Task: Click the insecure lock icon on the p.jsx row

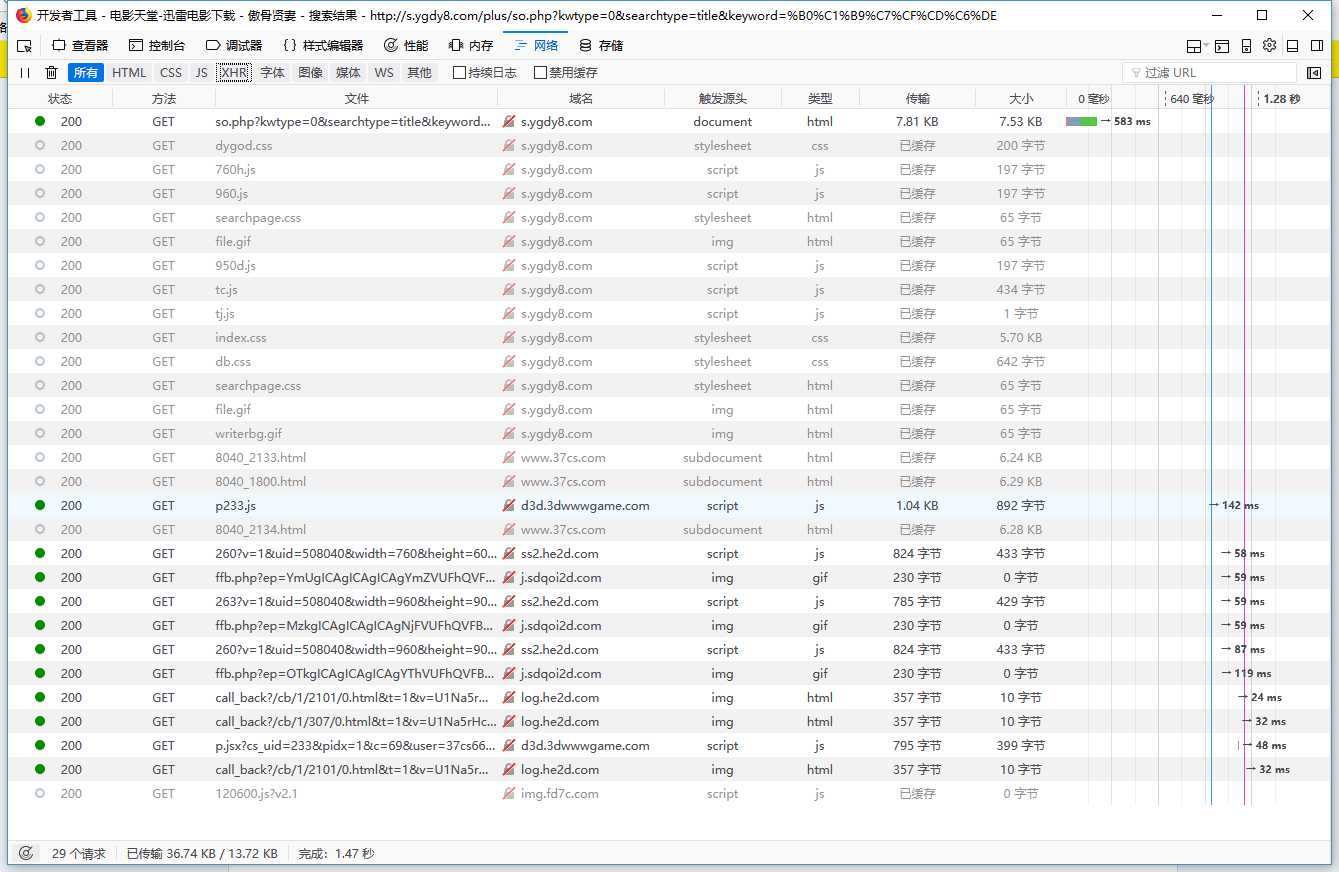Action: 510,746
